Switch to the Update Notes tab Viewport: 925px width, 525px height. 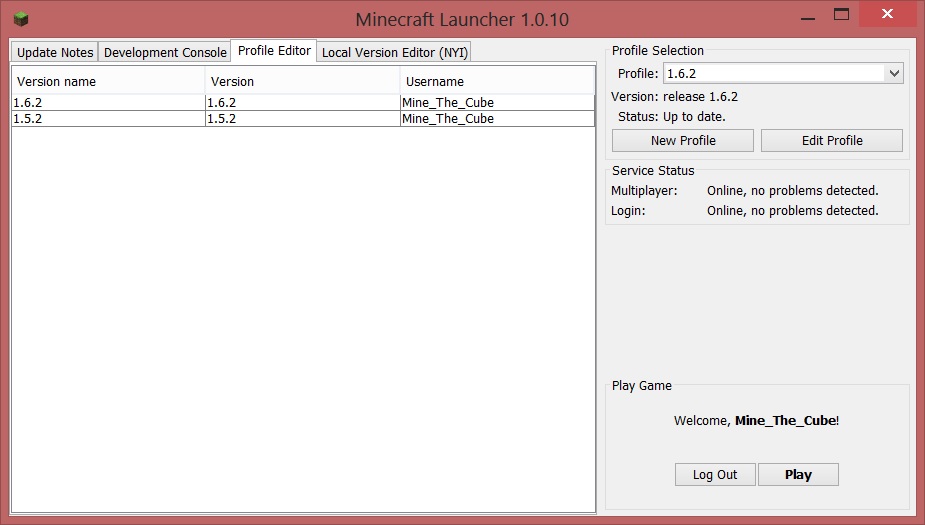point(55,52)
